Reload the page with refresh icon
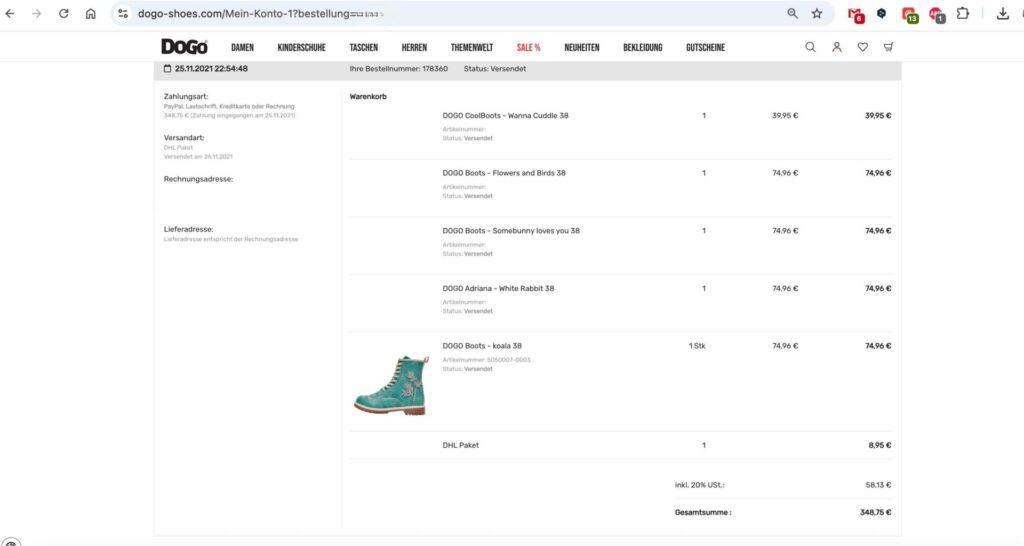Screen dimensions: 1024x546 pos(63,14)
